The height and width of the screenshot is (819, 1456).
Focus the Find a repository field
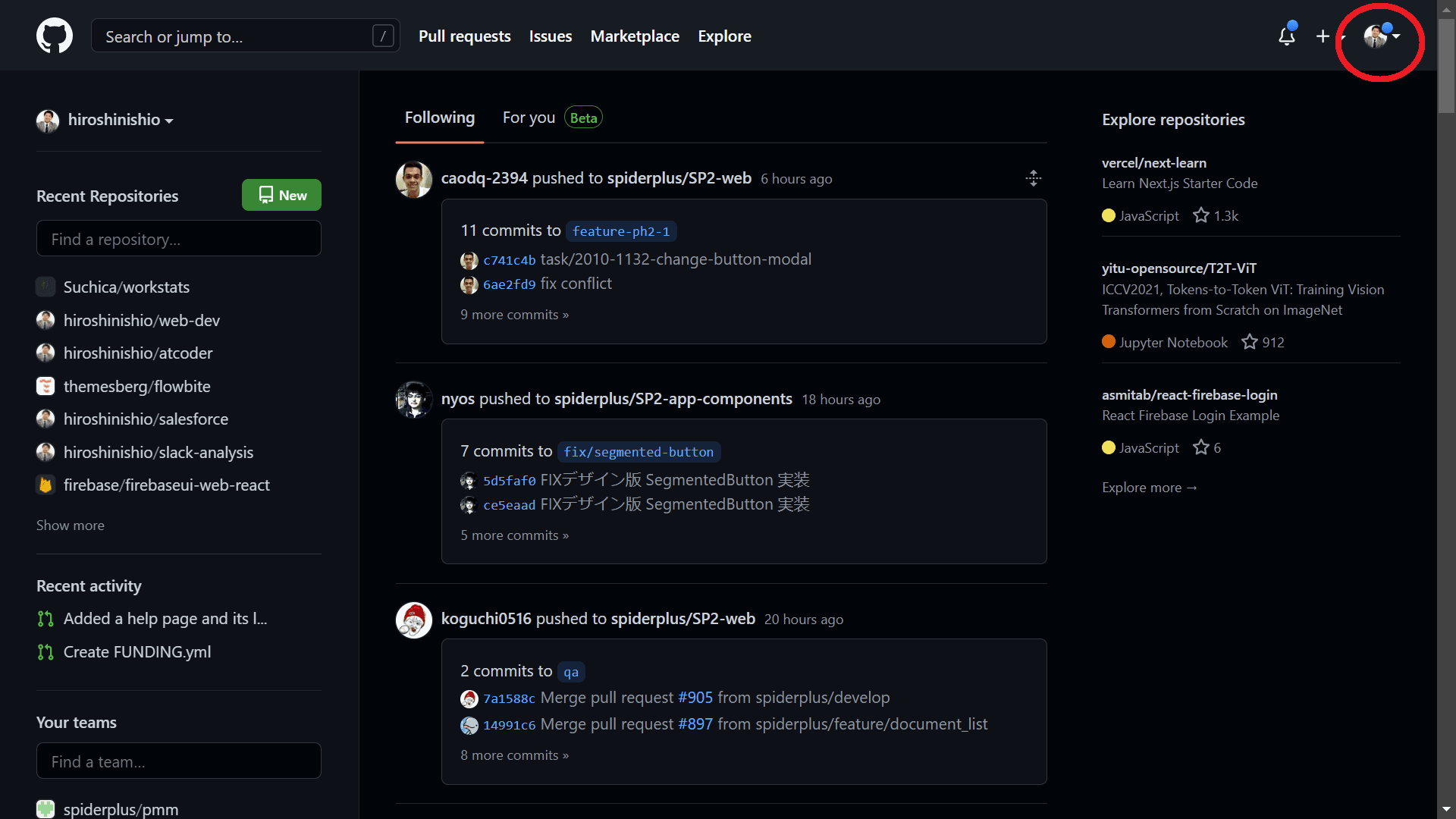(x=179, y=239)
